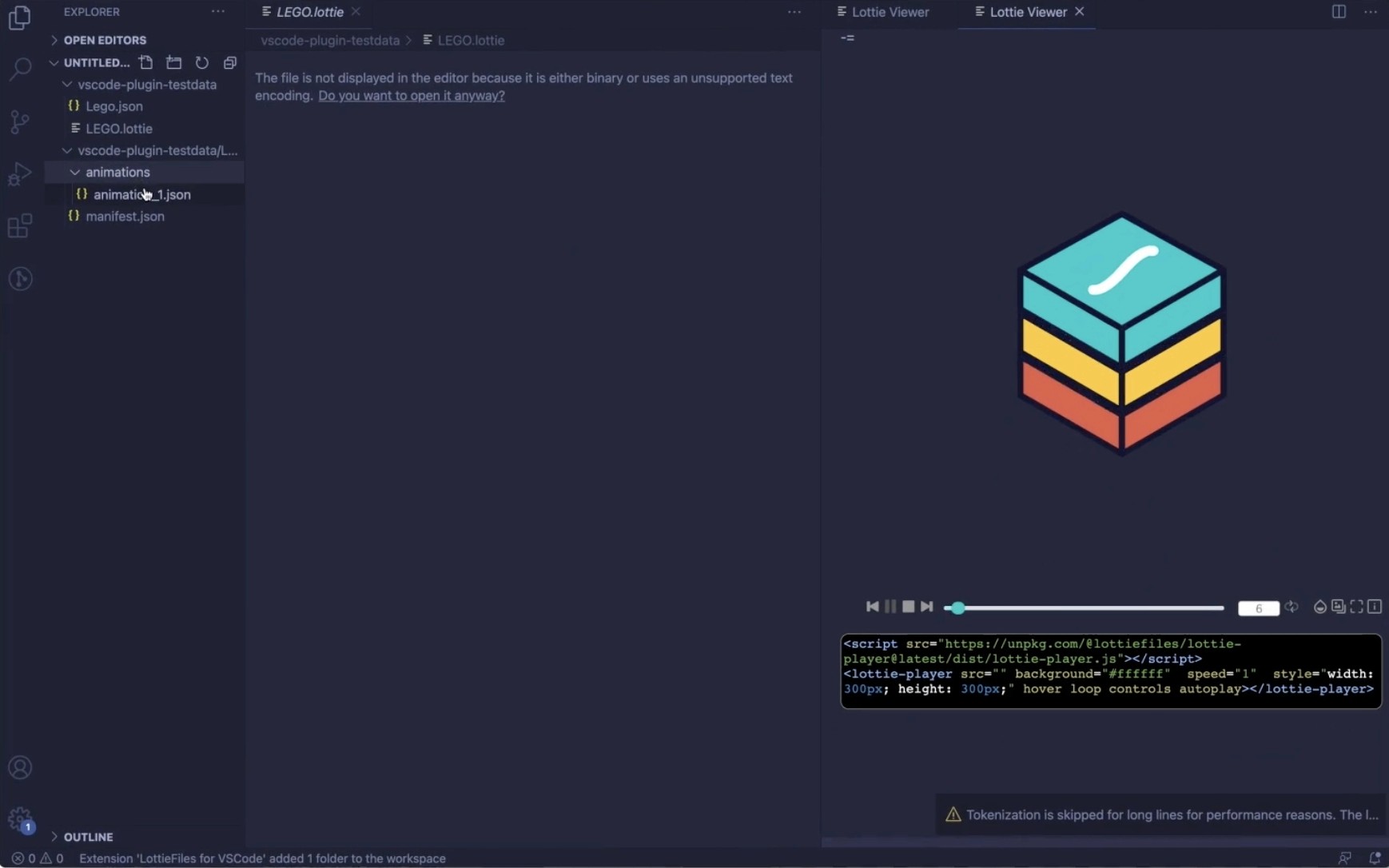
Task: Open the Search panel in the sidebar
Action: (x=19, y=70)
